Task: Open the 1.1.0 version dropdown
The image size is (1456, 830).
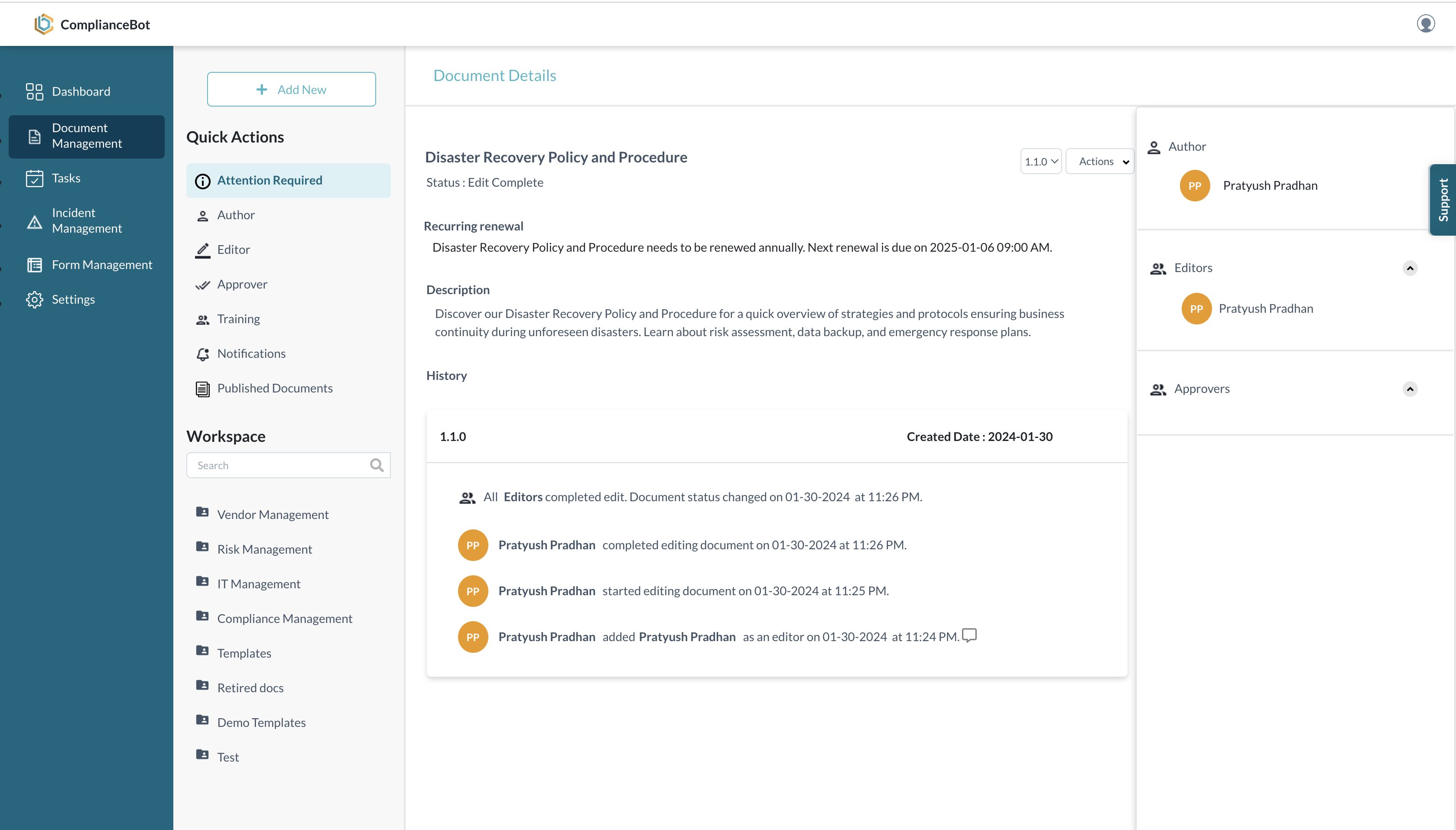Action: 1040,161
